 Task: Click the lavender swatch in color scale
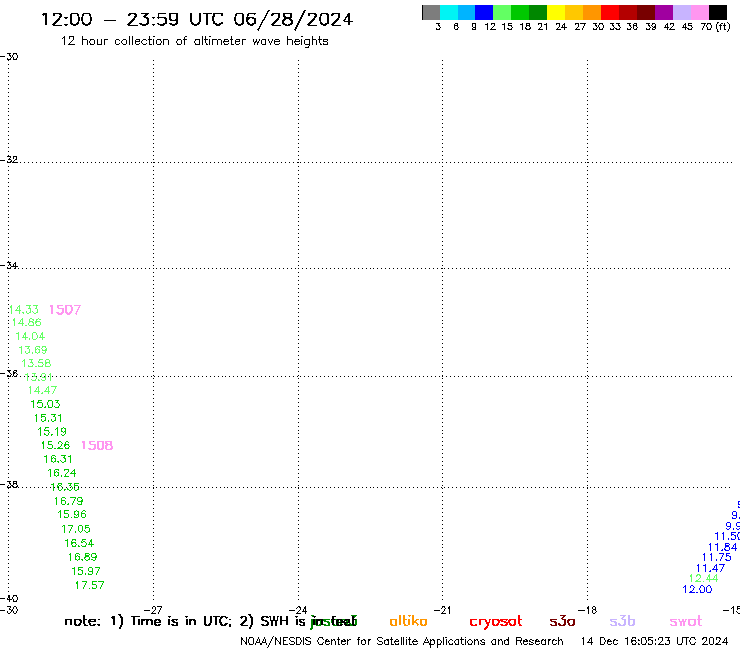[x=682, y=12]
